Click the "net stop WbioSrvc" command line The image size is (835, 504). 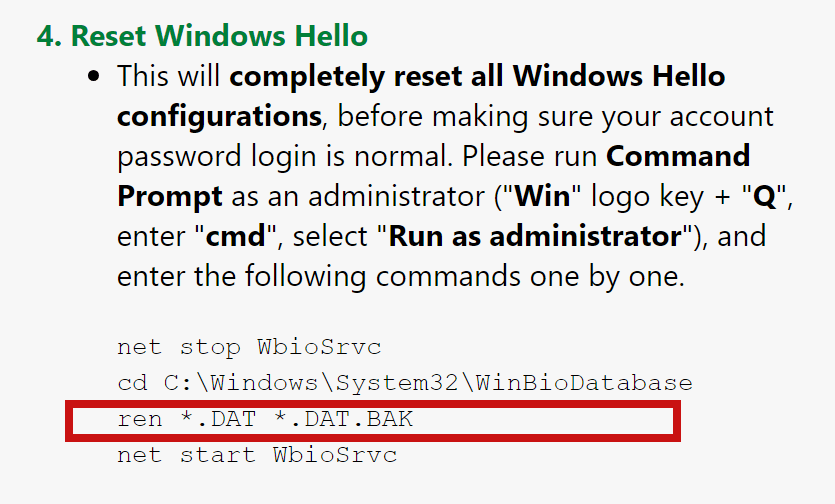(249, 347)
